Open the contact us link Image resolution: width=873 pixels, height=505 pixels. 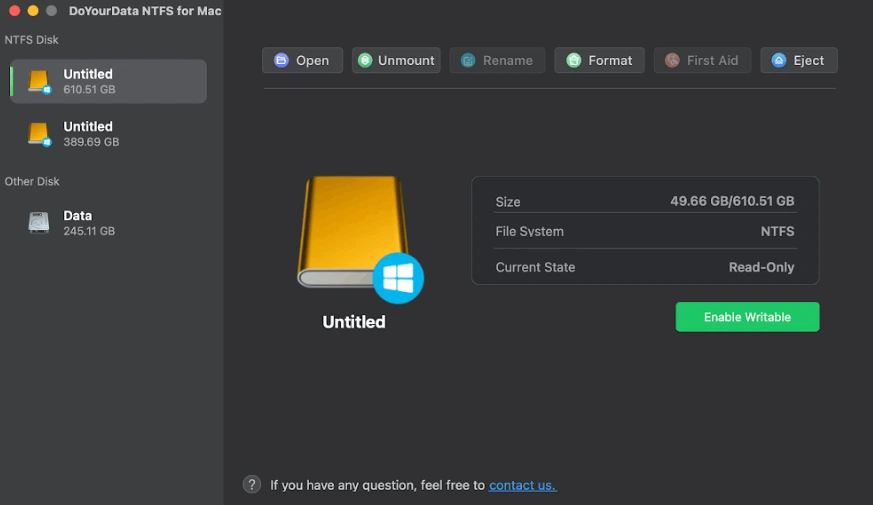[522, 485]
